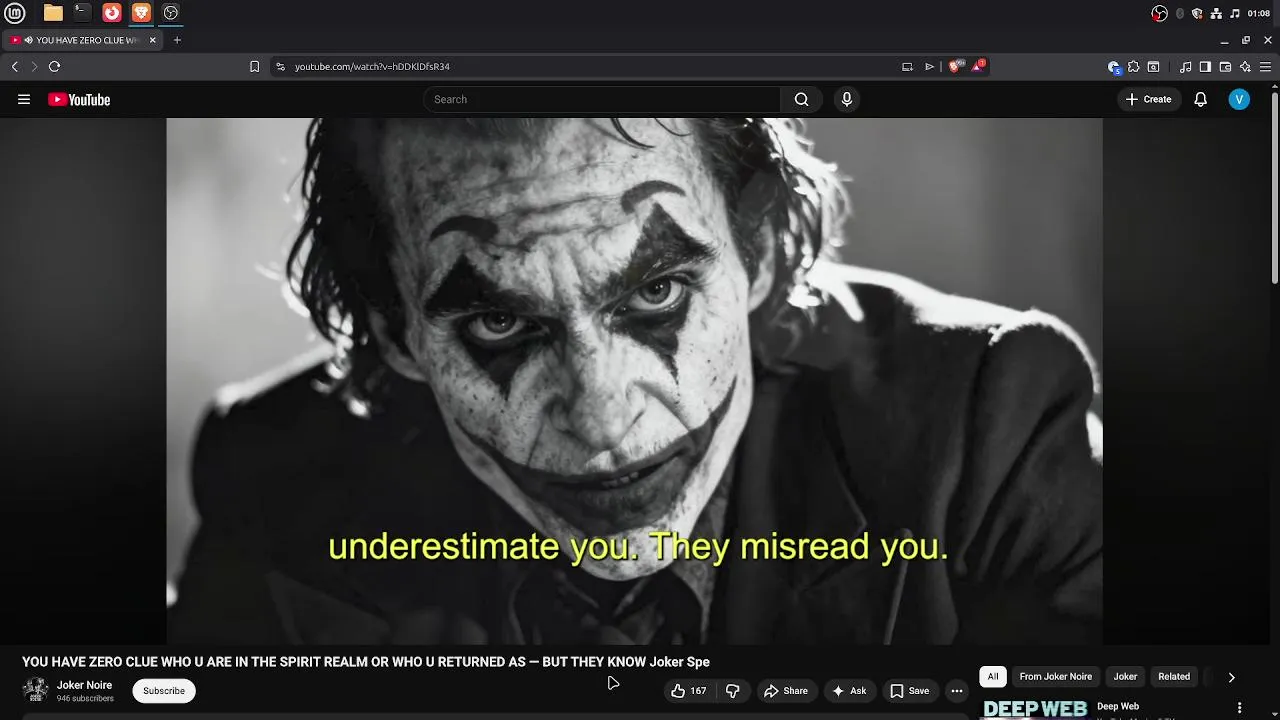This screenshot has width=1280, height=720.
Task: Open YouTube notifications bell
Action: (1201, 99)
